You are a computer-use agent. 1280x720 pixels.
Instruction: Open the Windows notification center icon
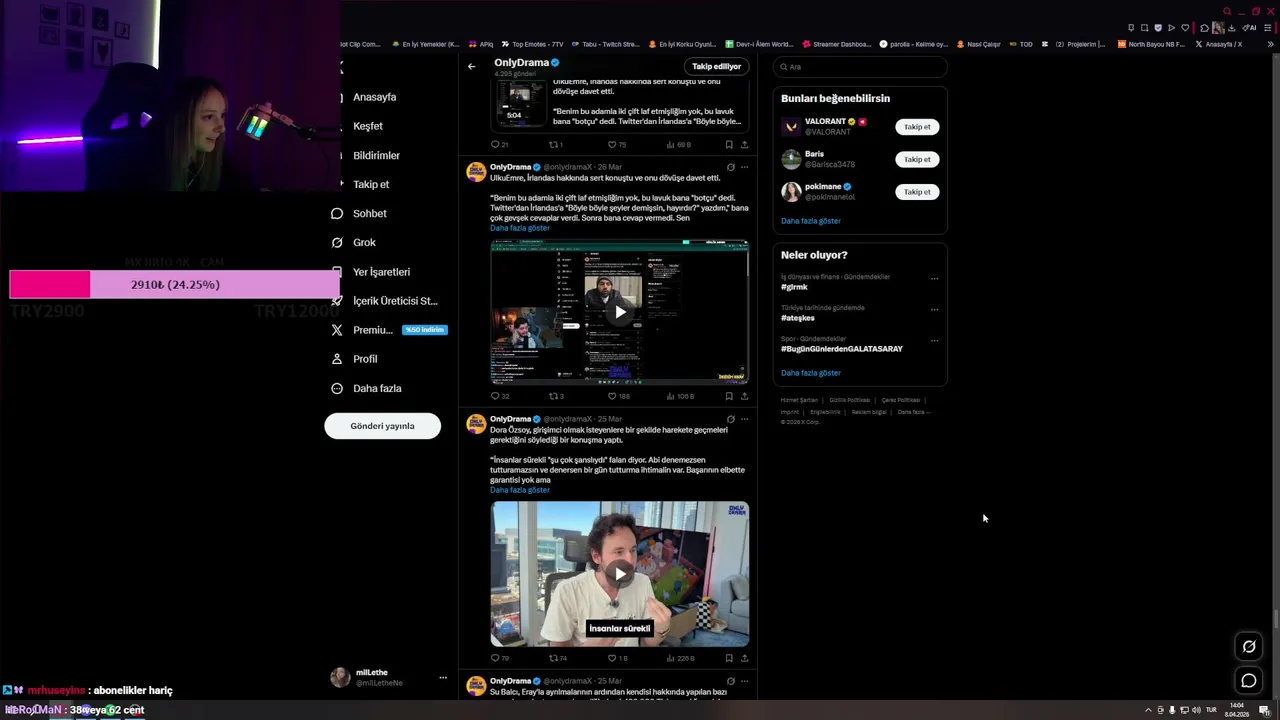coord(1265,710)
